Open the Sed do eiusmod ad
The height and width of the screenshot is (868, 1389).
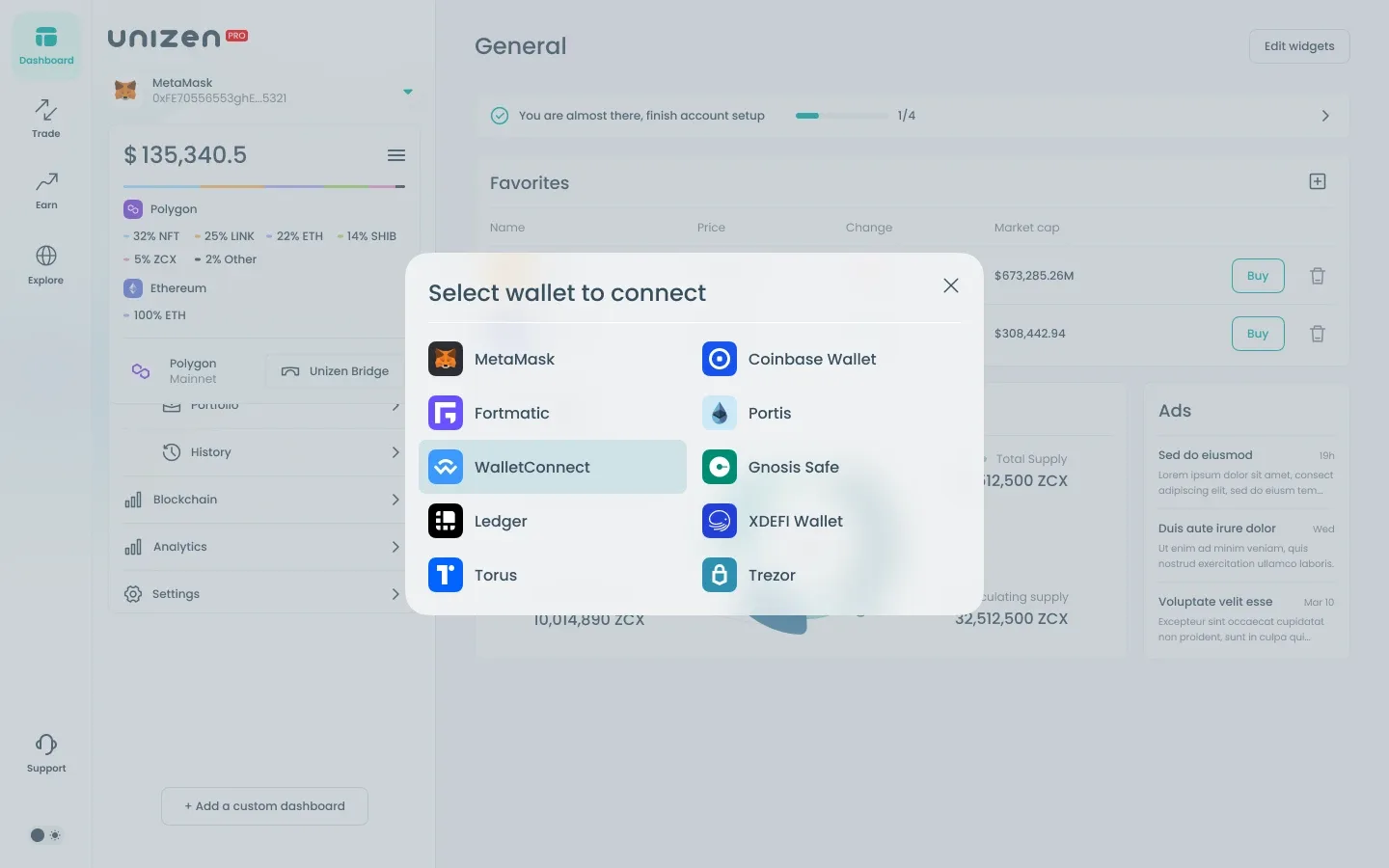click(1246, 473)
